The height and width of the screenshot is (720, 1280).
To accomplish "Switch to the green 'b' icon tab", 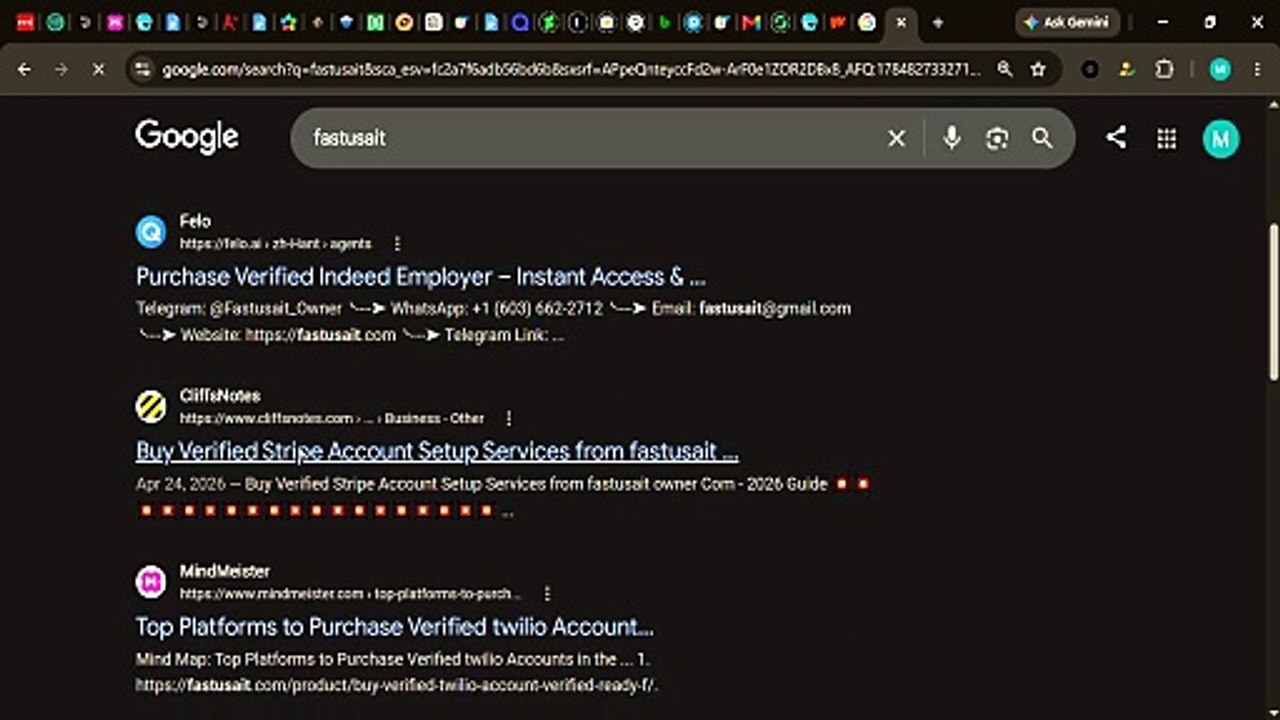I will 664,22.
